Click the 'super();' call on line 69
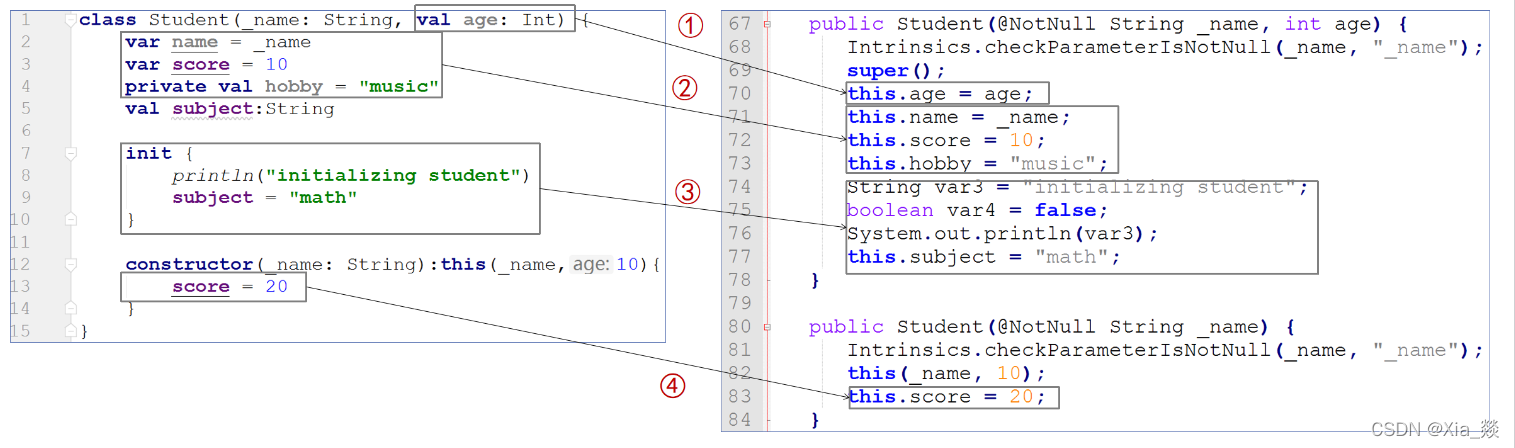The width and height of the screenshot is (1515, 448). (896, 71)
